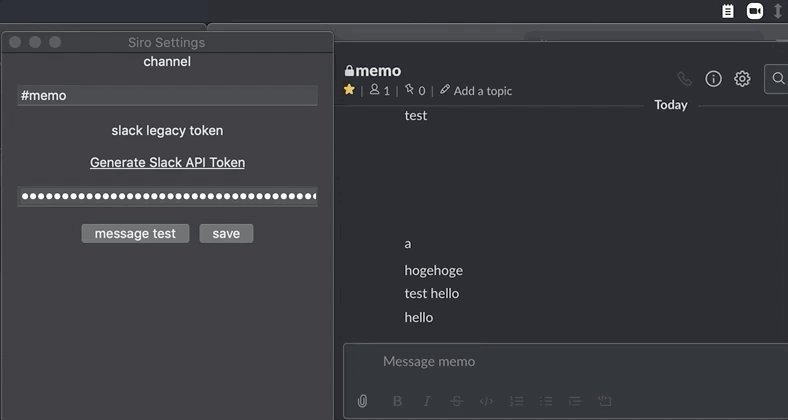Insert inline code formatting
Screen dimensions: 788x420
[x=487, y=401]
